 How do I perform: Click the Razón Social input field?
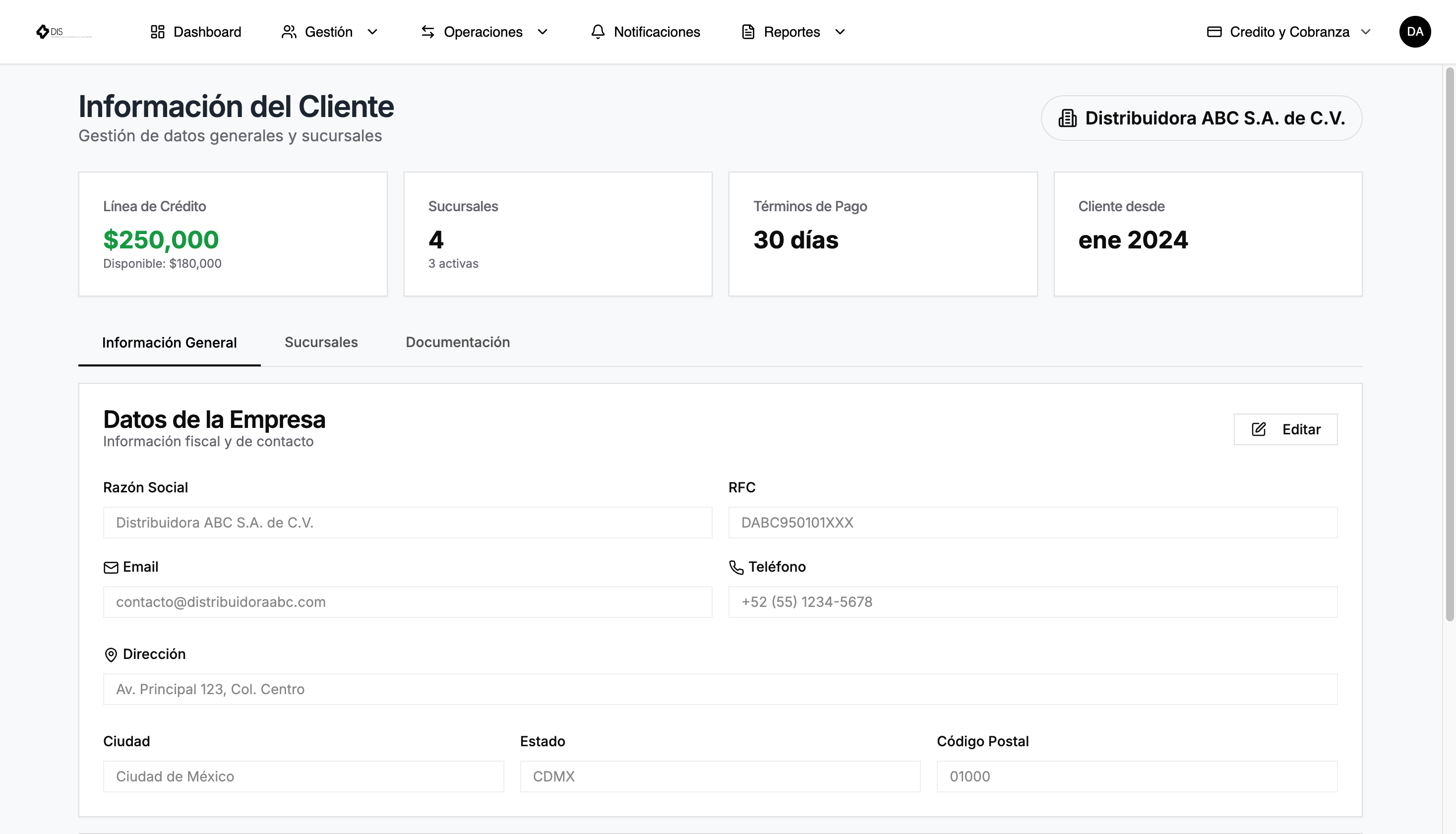[407, 523]
